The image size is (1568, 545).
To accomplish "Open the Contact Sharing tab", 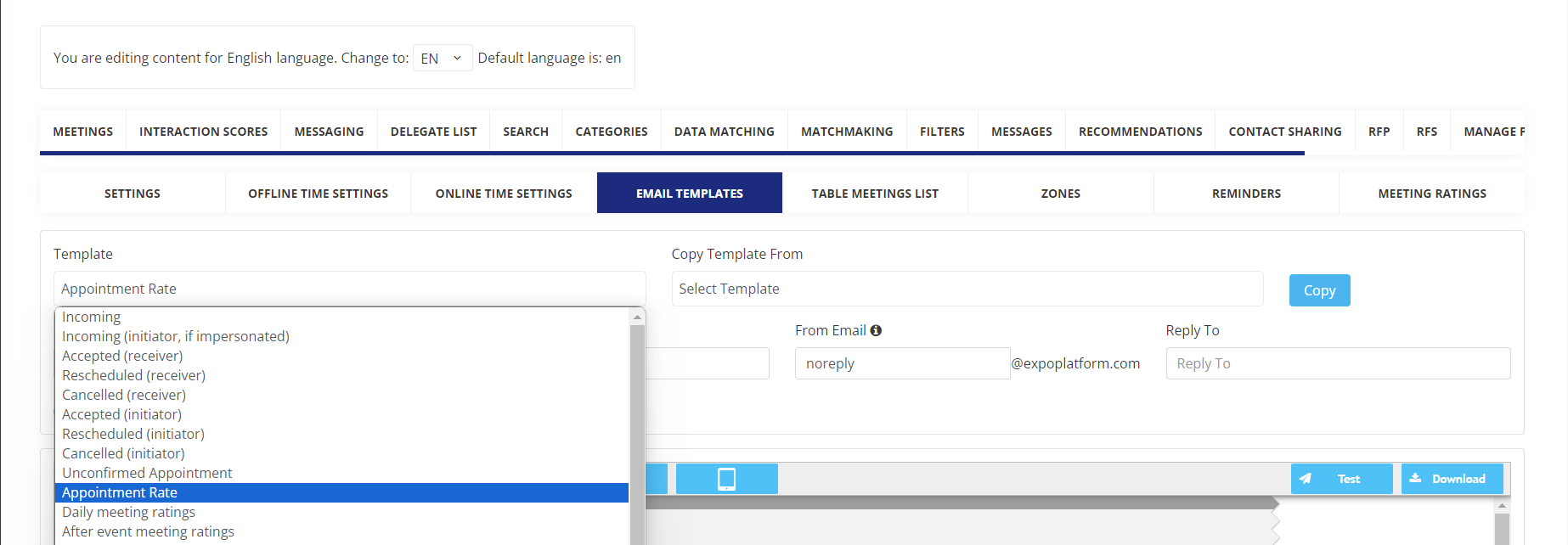I will point(1285,132).
